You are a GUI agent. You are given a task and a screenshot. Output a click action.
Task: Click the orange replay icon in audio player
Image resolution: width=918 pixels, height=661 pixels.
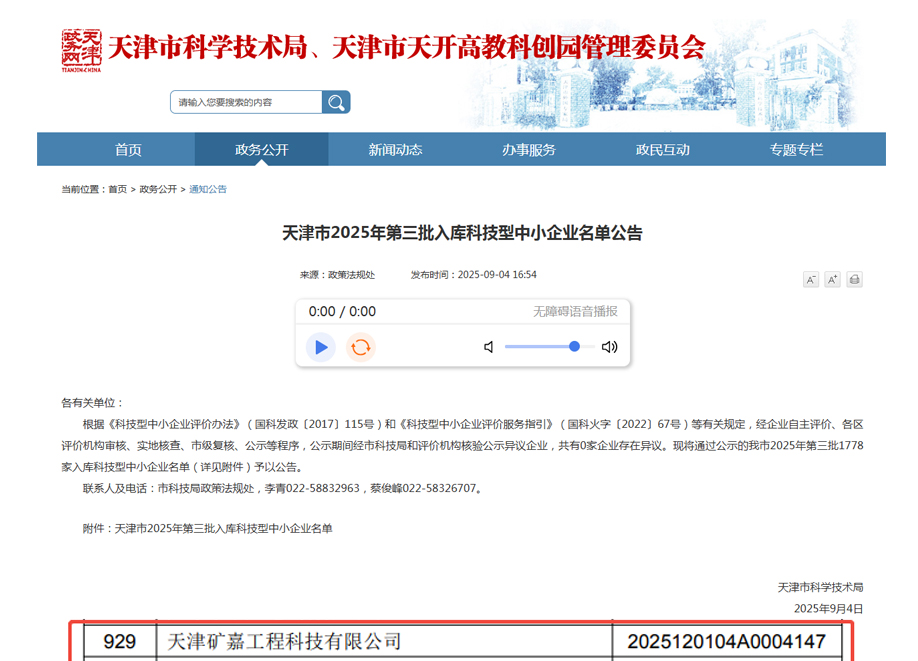pos(360,347)
